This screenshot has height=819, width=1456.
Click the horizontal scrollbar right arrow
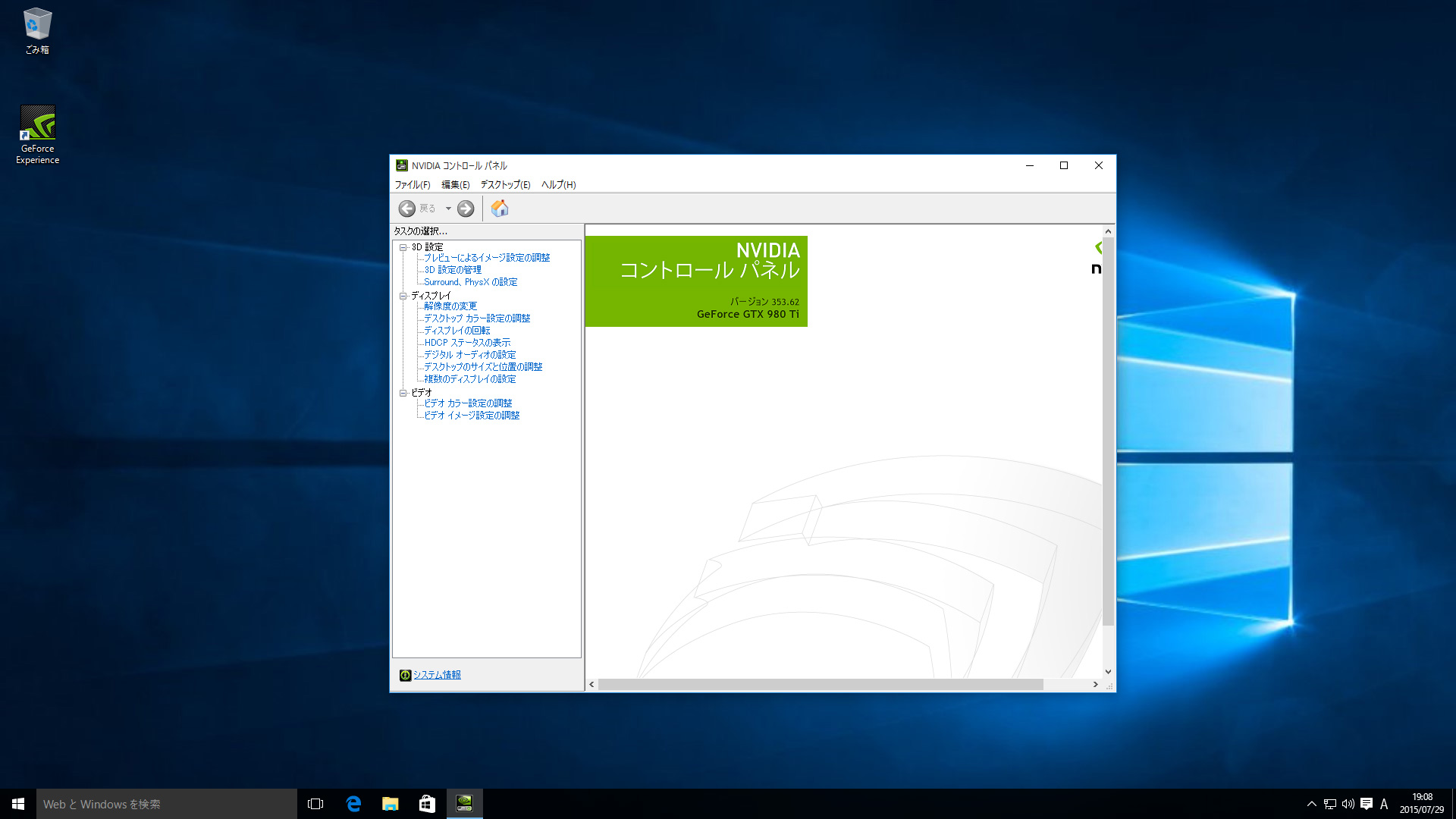[1095, 685]
